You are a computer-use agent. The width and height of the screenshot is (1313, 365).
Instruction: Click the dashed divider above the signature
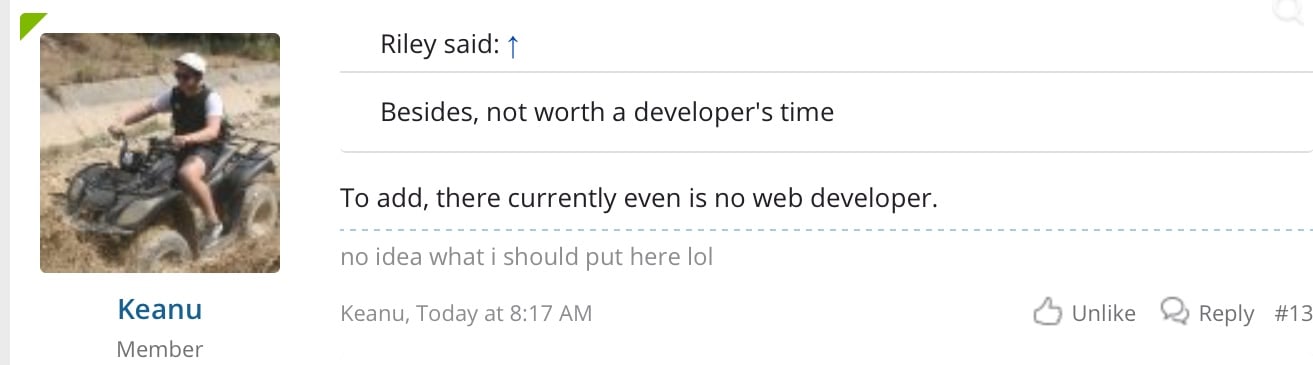click(x=826, y=230)
